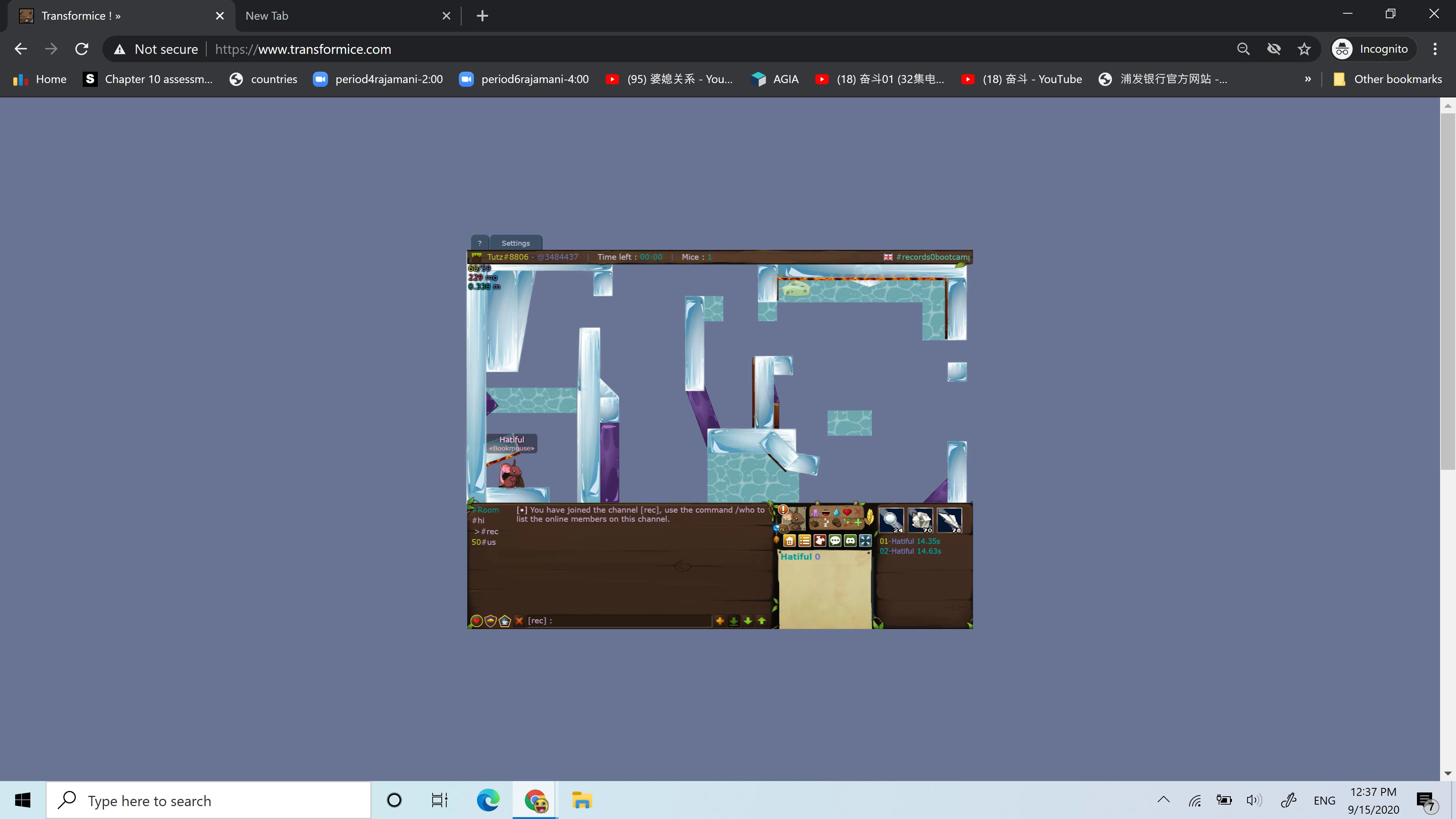
Task: Click the Hatiful mouse name tag
Action: tap(511, 443)
